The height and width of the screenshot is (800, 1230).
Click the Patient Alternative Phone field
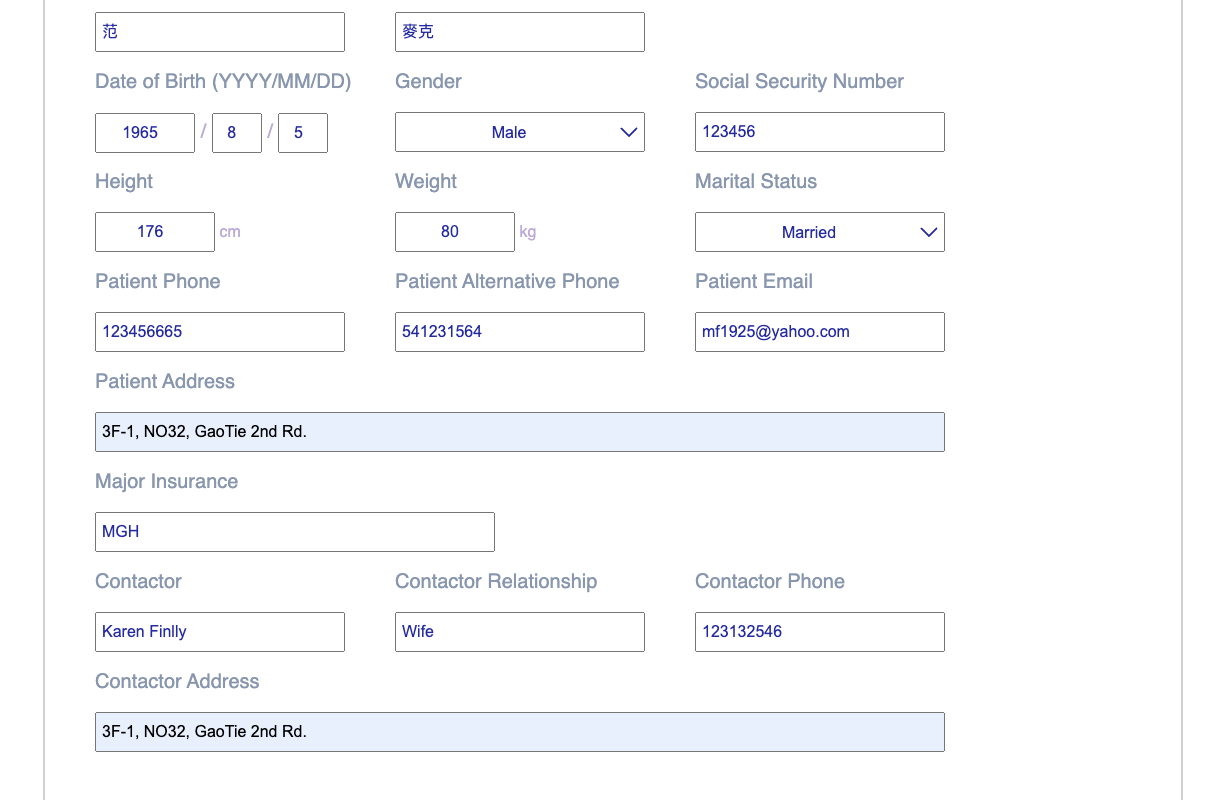520,332
